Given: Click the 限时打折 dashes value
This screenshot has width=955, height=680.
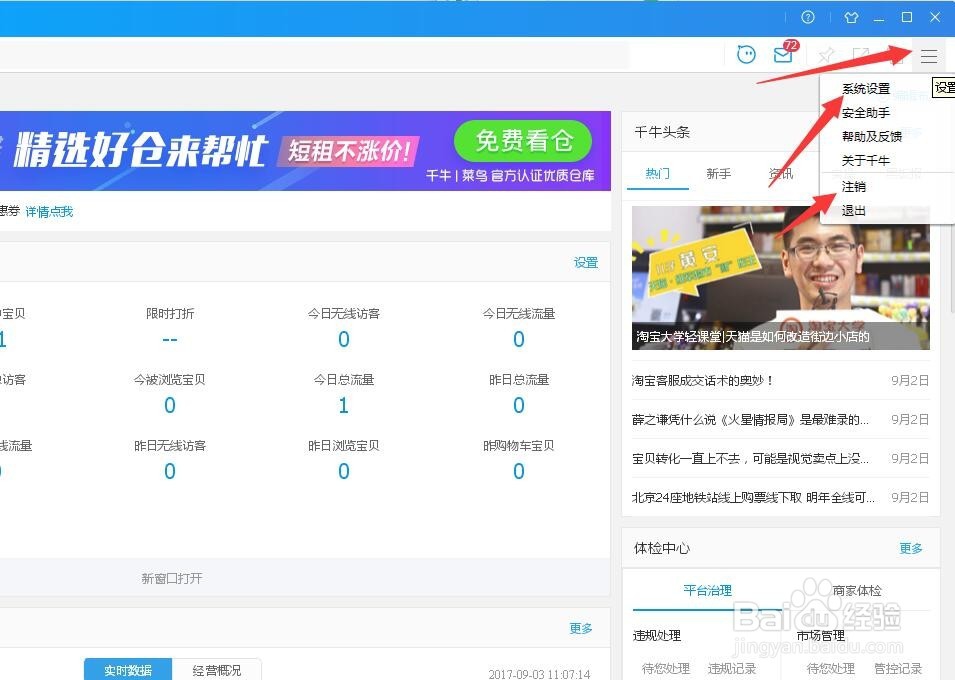Looking at the screenshot, I should (x=169, y=339).
